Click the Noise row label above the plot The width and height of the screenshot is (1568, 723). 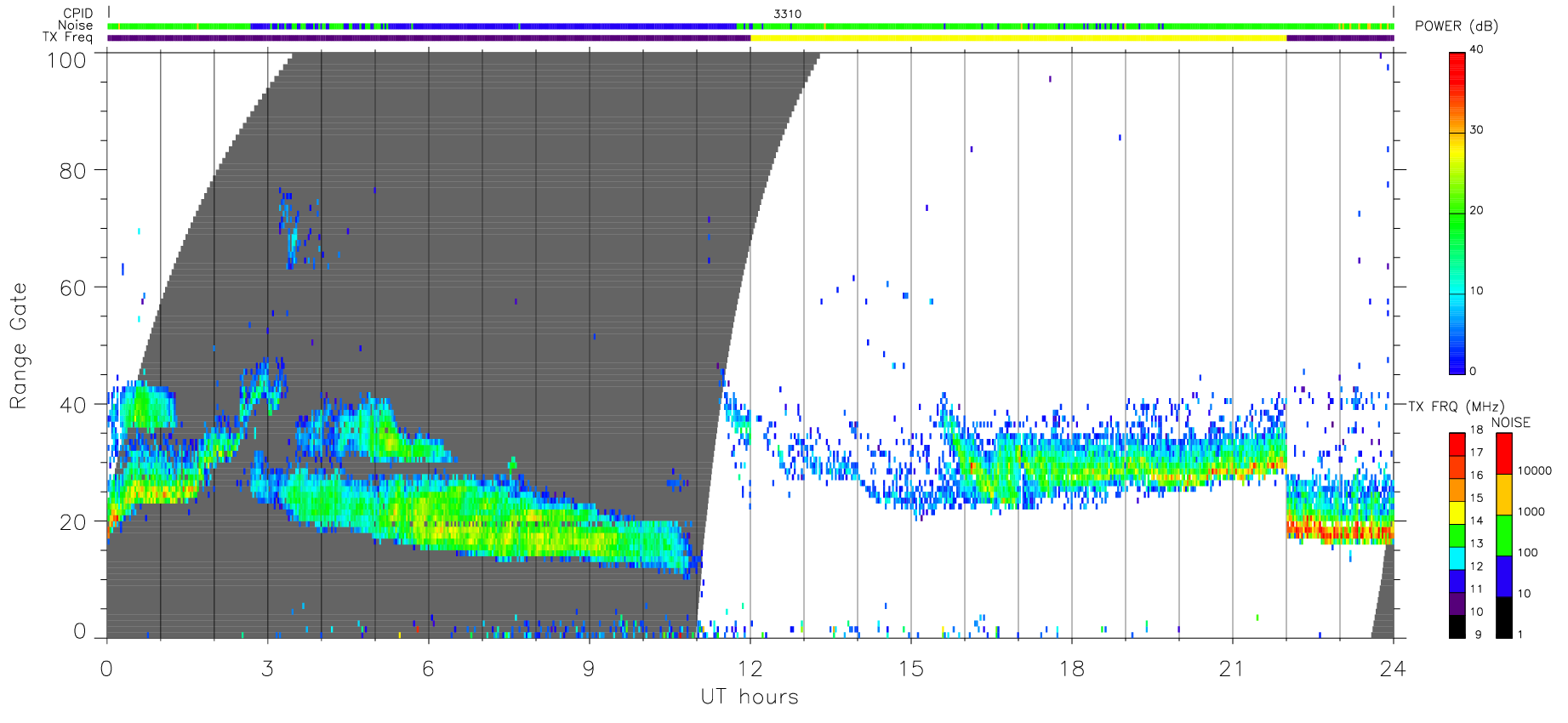75,26
